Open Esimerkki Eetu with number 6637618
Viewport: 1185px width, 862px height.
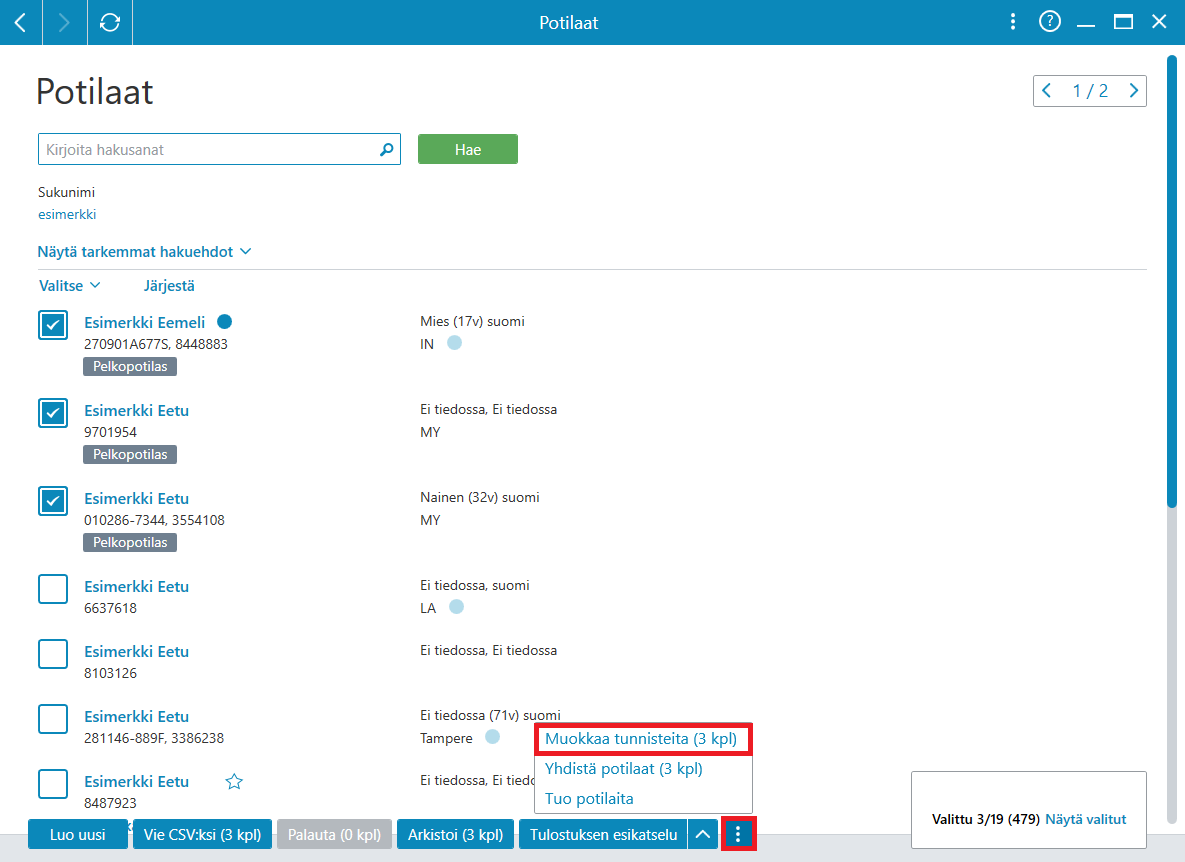(x=136, y=586)
